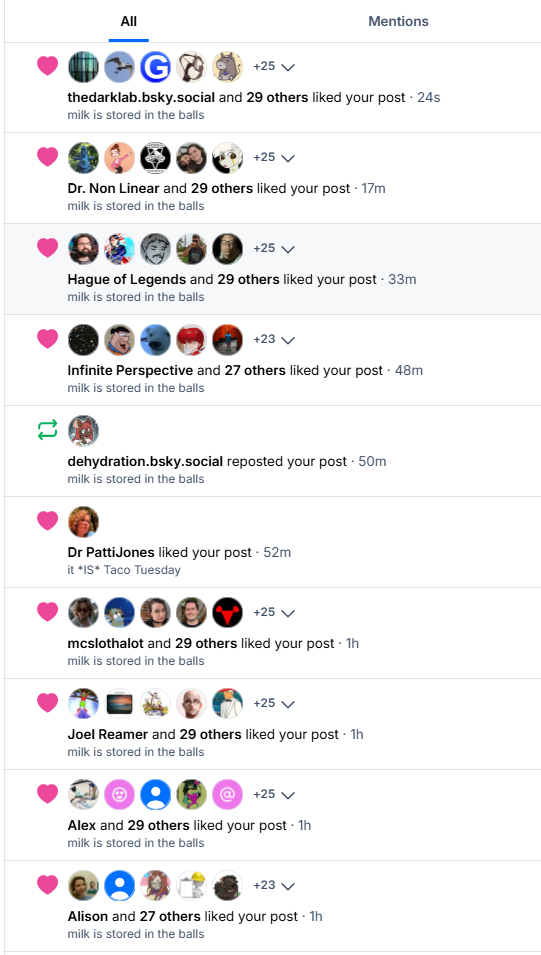Select the All notifications tab

click(x=129, y=21)
